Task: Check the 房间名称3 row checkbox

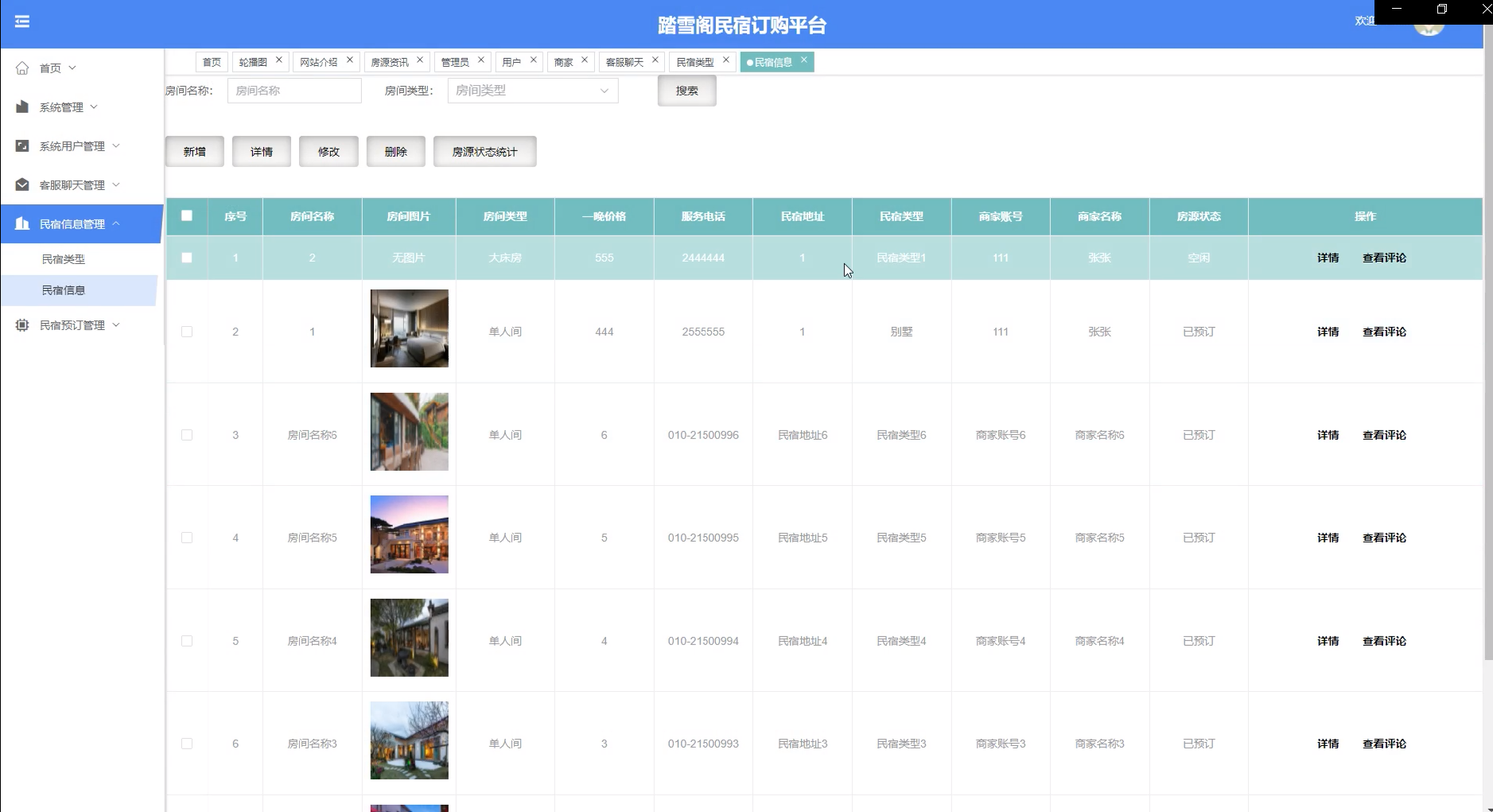Action: (187, 744)
